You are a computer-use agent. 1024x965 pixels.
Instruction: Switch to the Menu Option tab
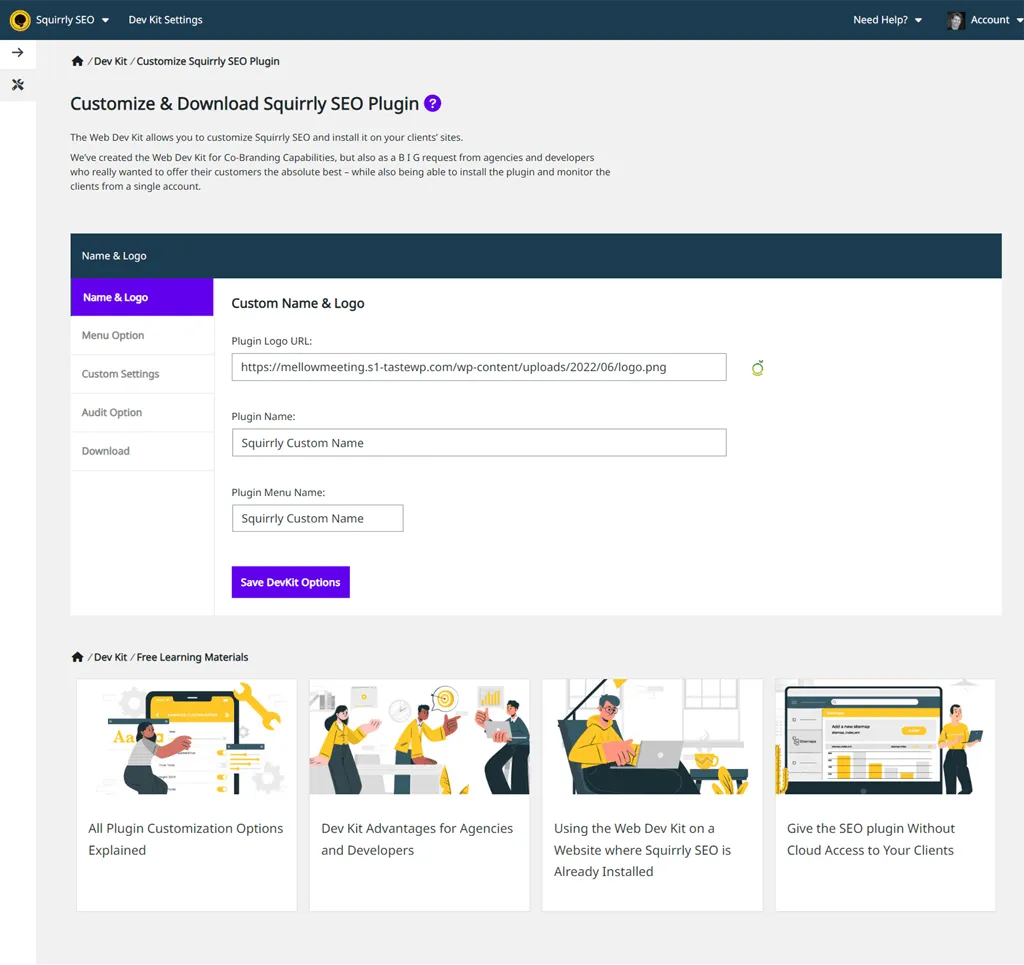pos(142,336)
